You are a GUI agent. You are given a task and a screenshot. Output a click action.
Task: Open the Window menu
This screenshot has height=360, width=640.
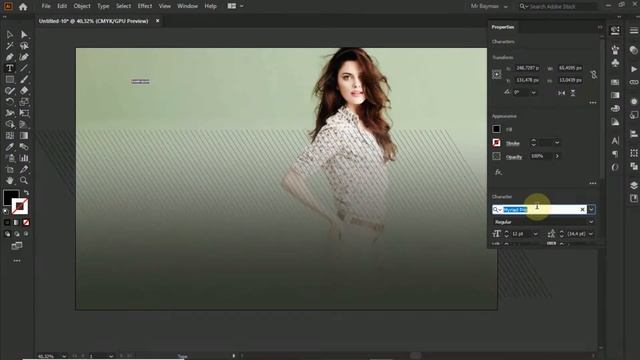click(x=187, y=6)
